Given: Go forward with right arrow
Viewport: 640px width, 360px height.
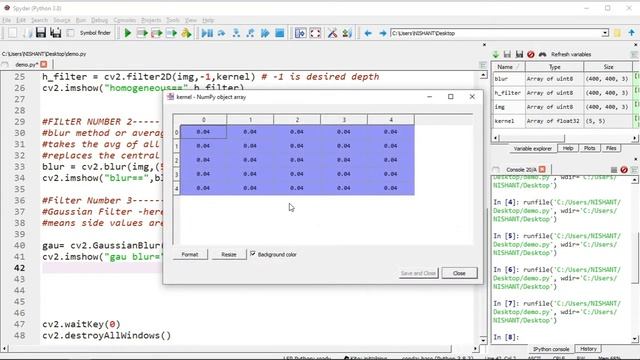Looking at the screenshot, I should click(x=382, y=33).
